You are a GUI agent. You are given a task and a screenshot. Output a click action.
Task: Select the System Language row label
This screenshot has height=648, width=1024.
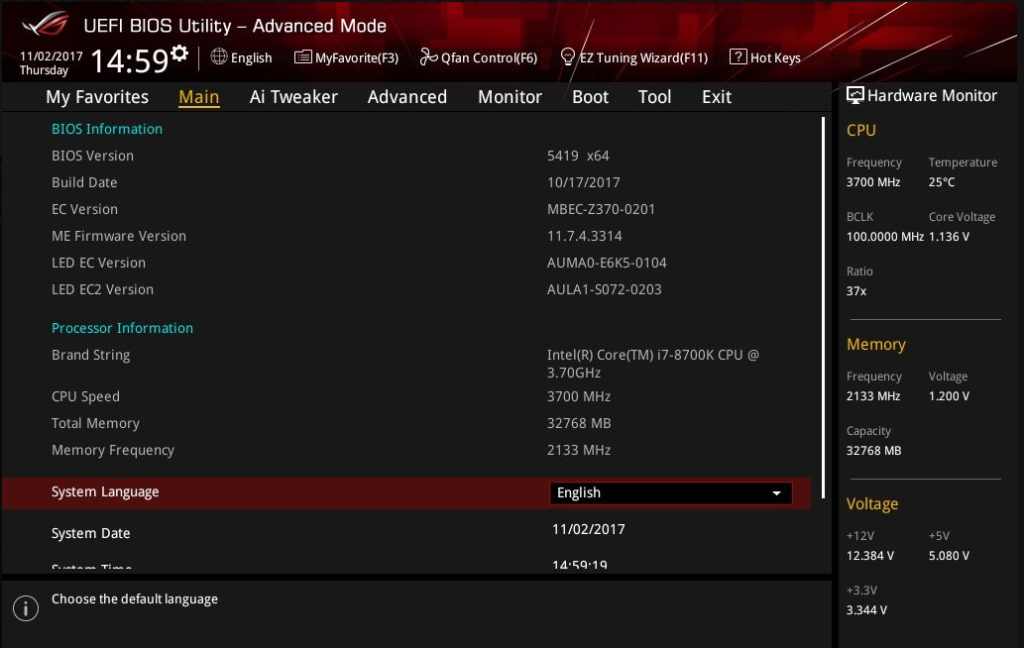(104, 492)
